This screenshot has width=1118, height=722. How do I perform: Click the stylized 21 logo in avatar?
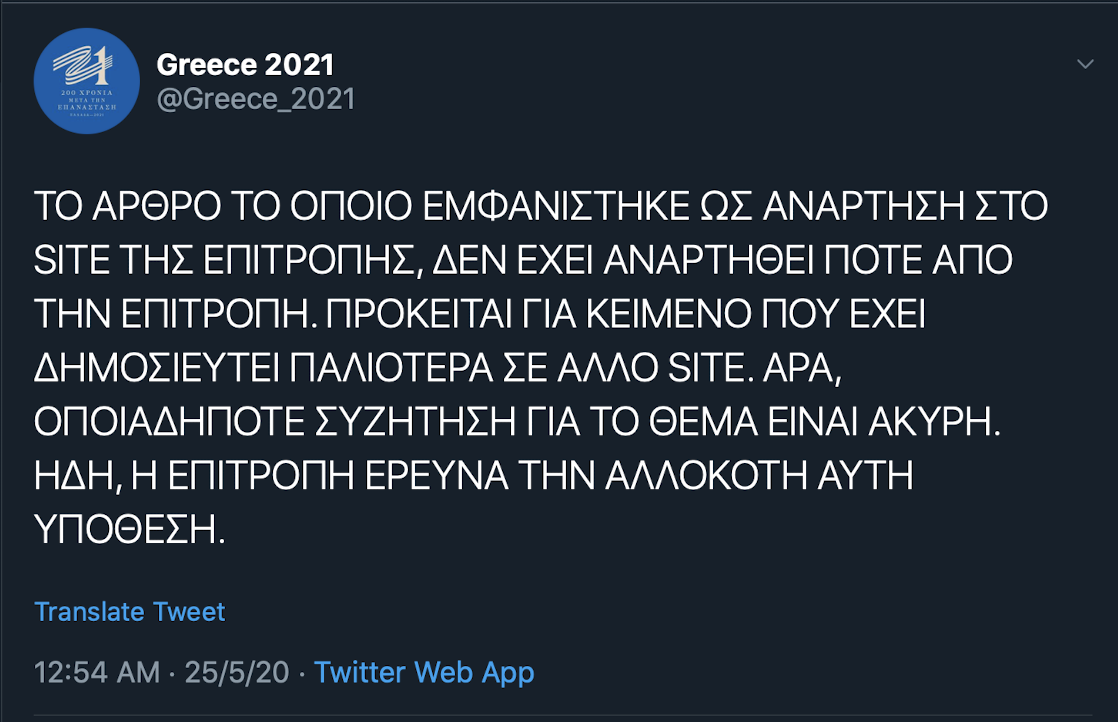click(86, 71)
